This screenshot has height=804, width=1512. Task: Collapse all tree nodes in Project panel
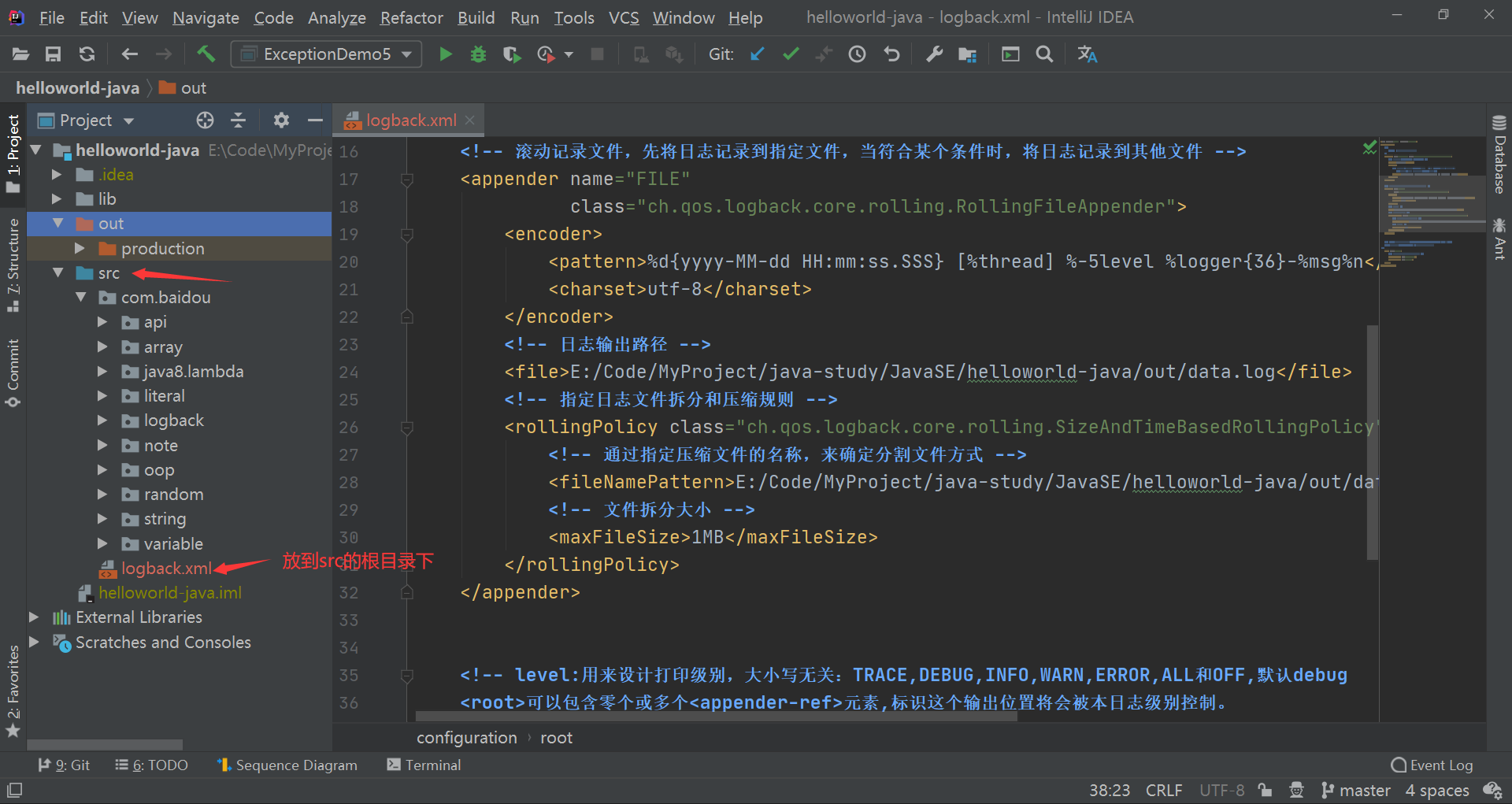(x=238, y=120)
